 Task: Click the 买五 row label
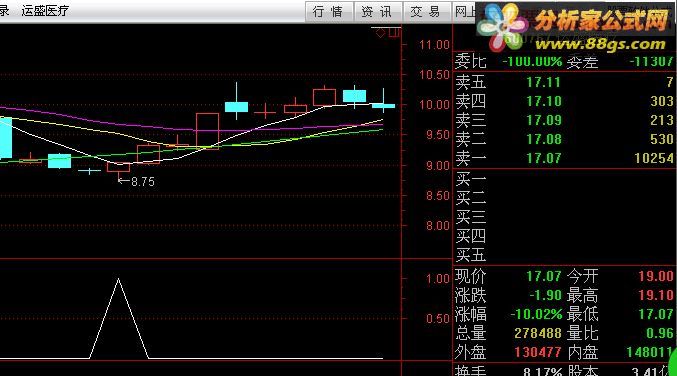471,255
